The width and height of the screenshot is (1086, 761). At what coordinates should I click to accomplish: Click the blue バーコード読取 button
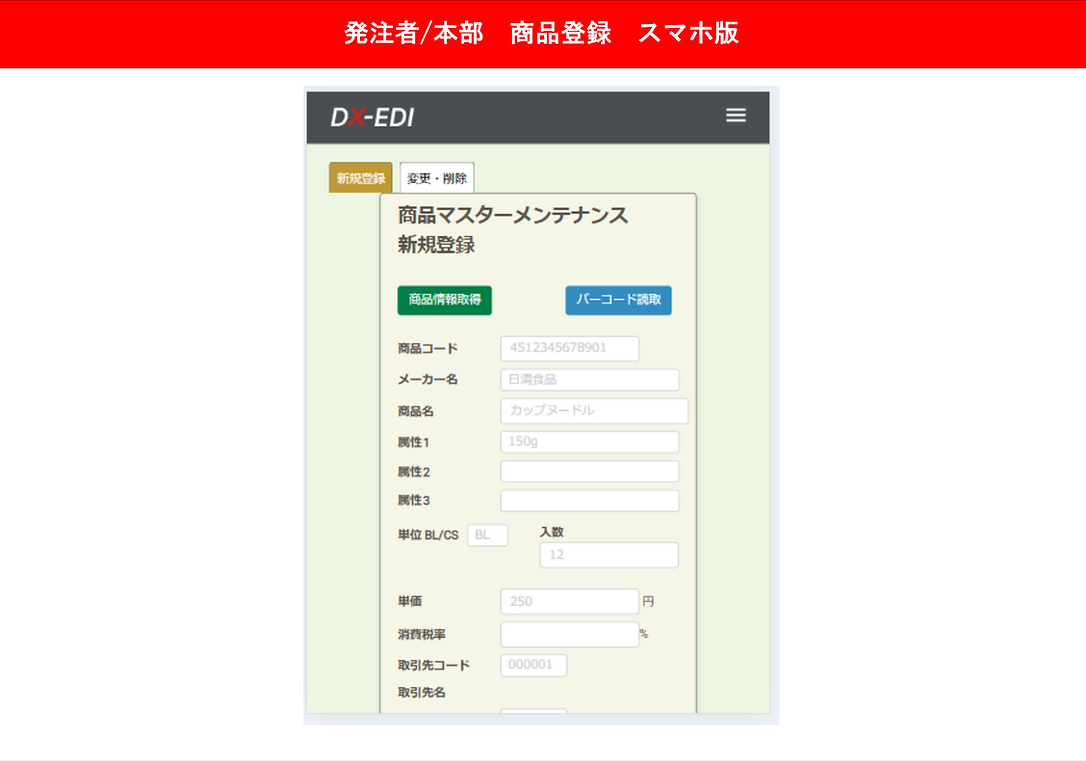(618, 300)
